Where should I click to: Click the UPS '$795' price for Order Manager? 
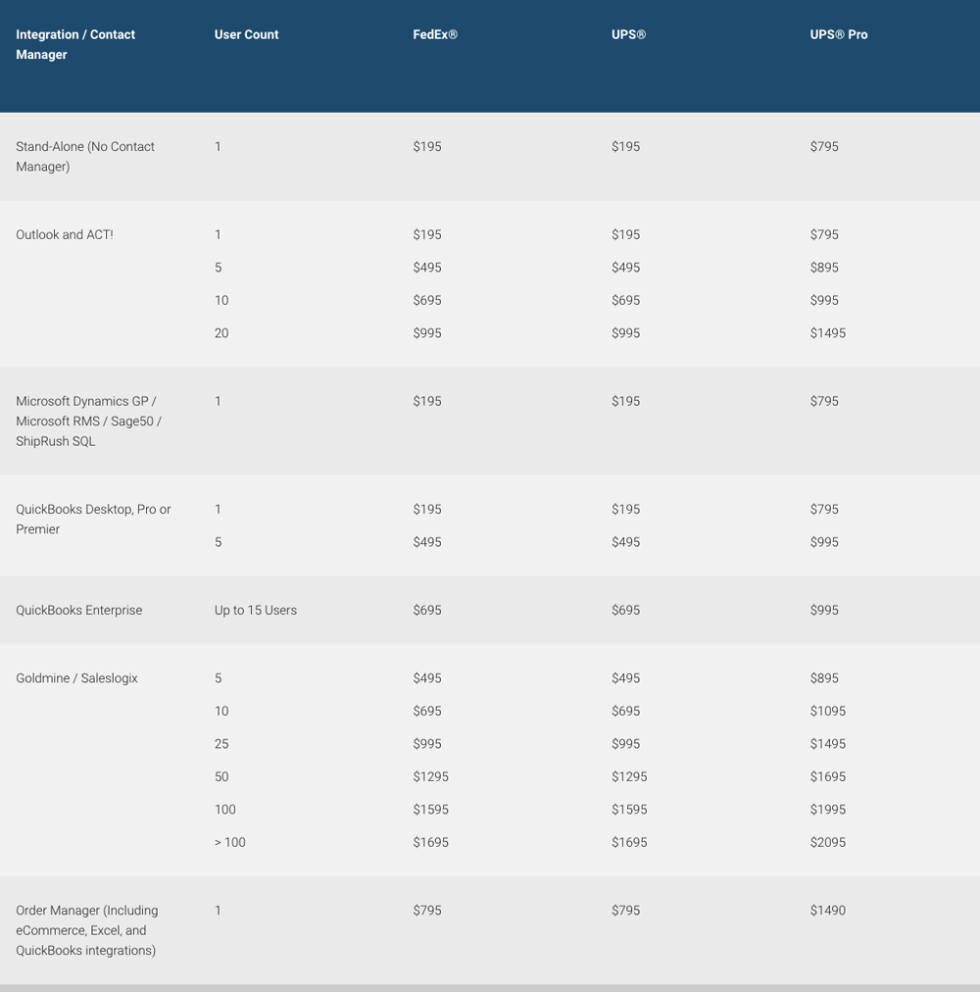[x=626, y=910]
